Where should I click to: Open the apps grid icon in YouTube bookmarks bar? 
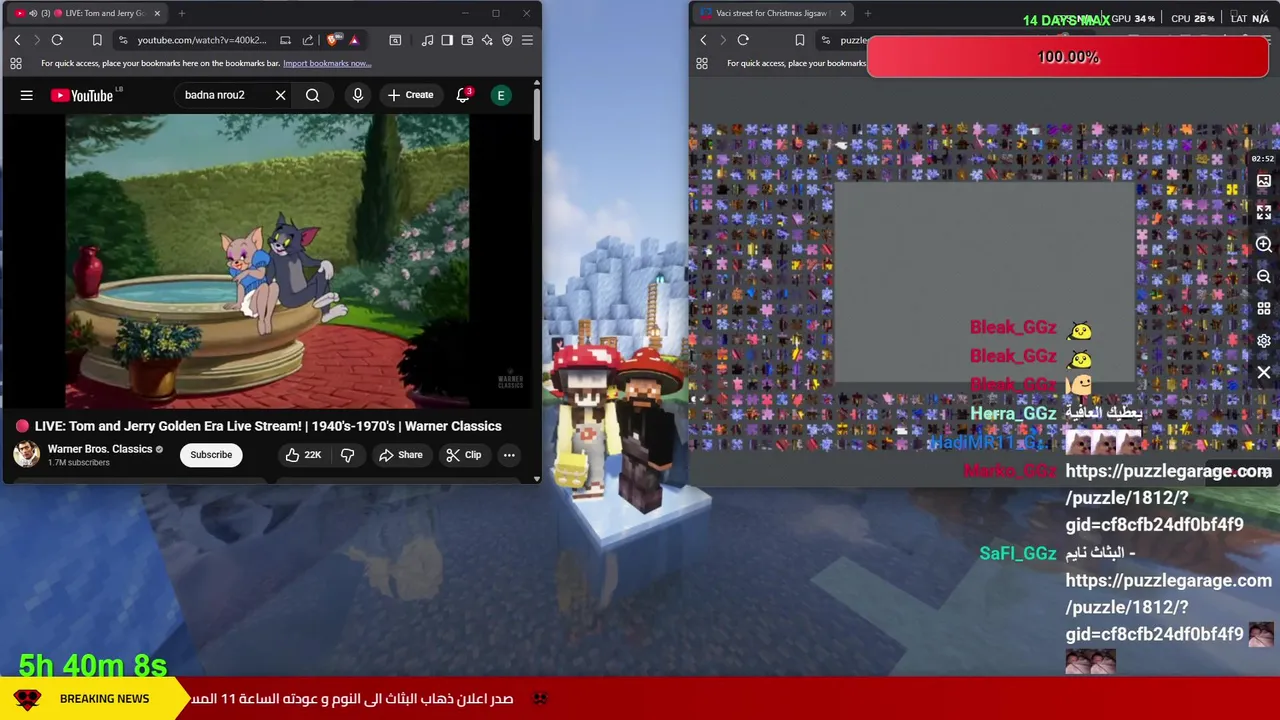(16, 63)
